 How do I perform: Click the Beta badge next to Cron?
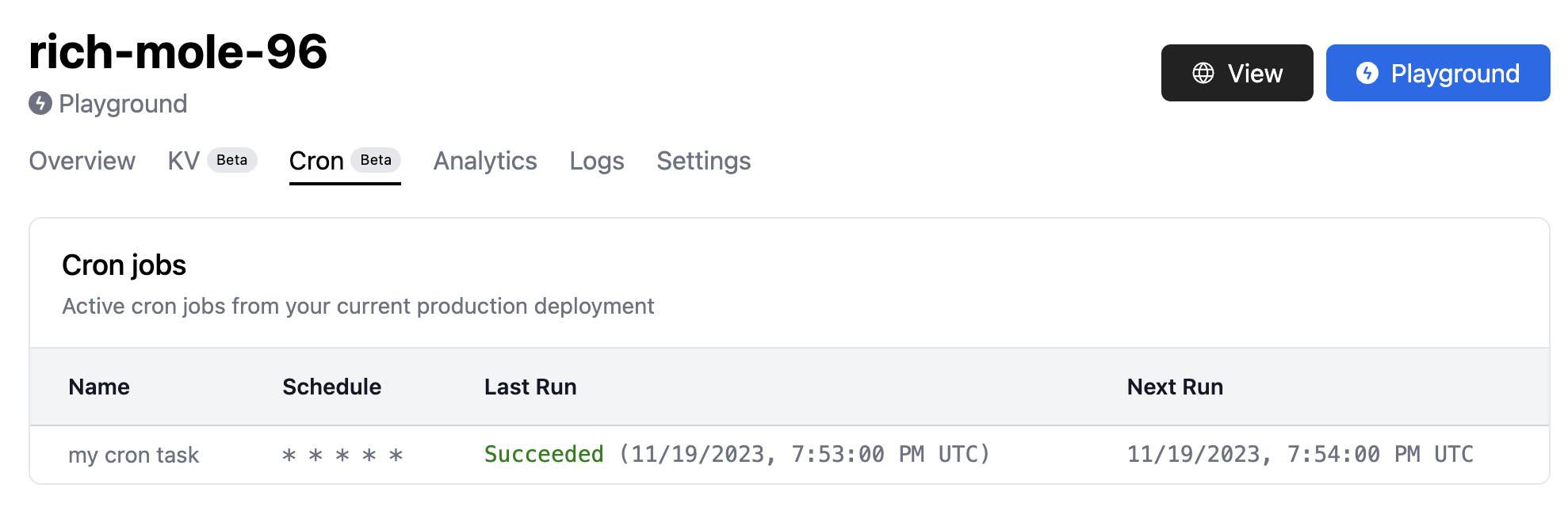374,160
